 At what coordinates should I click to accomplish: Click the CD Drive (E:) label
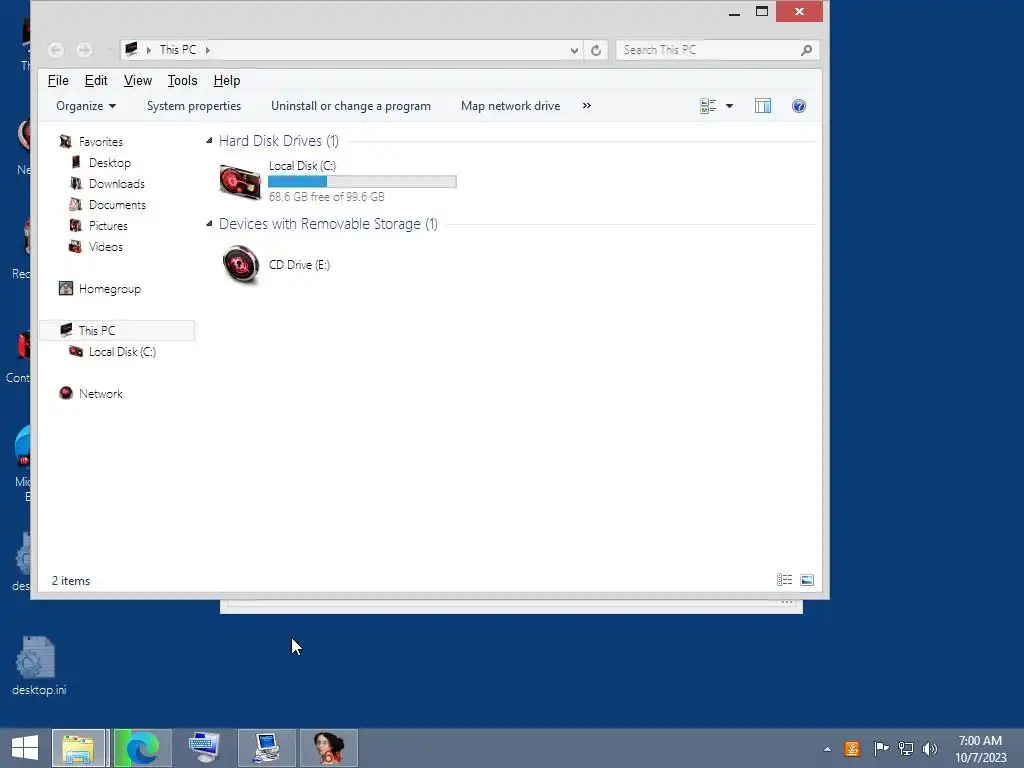(299, 264)
